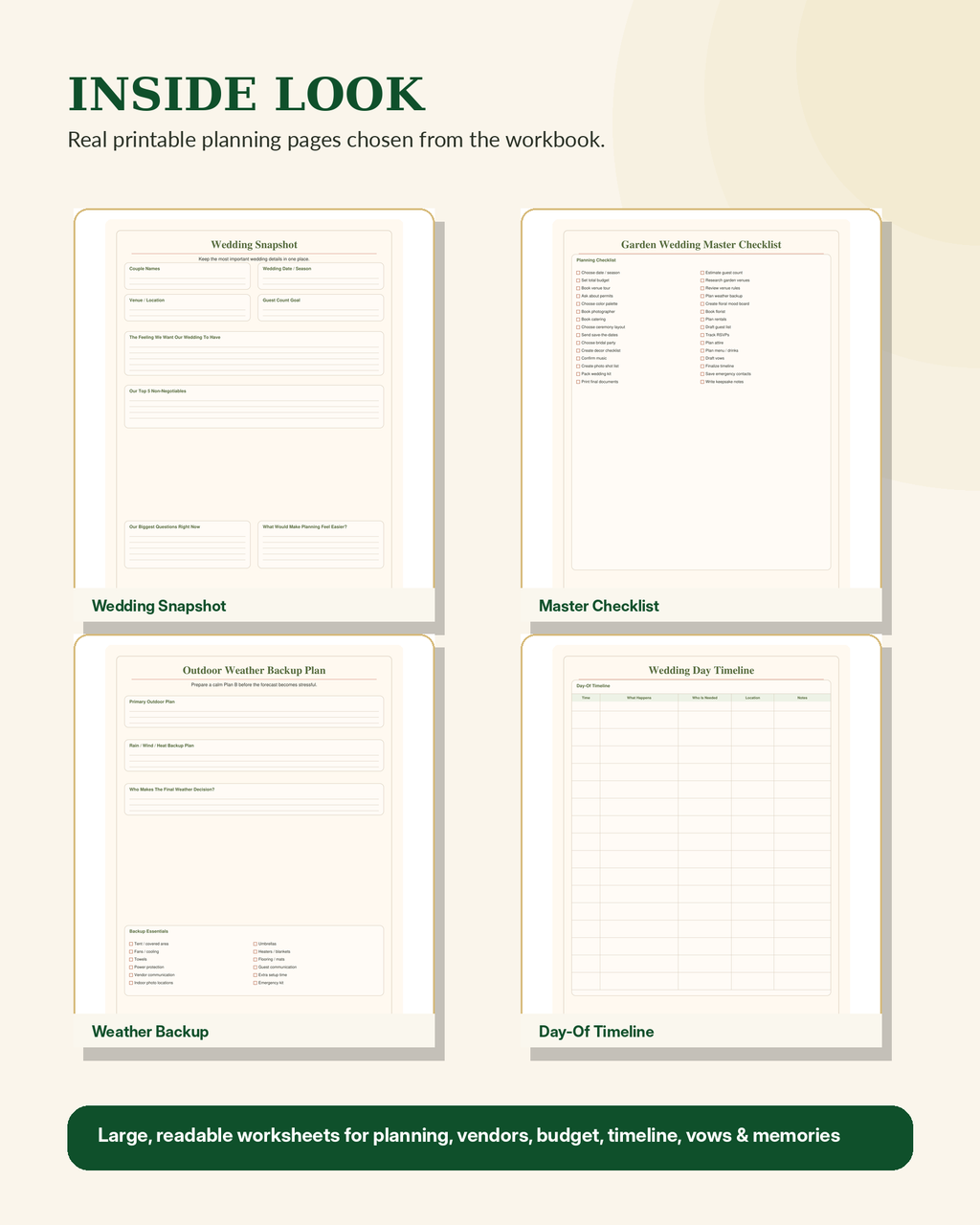Image resolution: width=980 pixels, height=1225 pixels.
Task: Check the 'Track RSVPs' box
Action: pyautogui.click(x=702, y=335)
